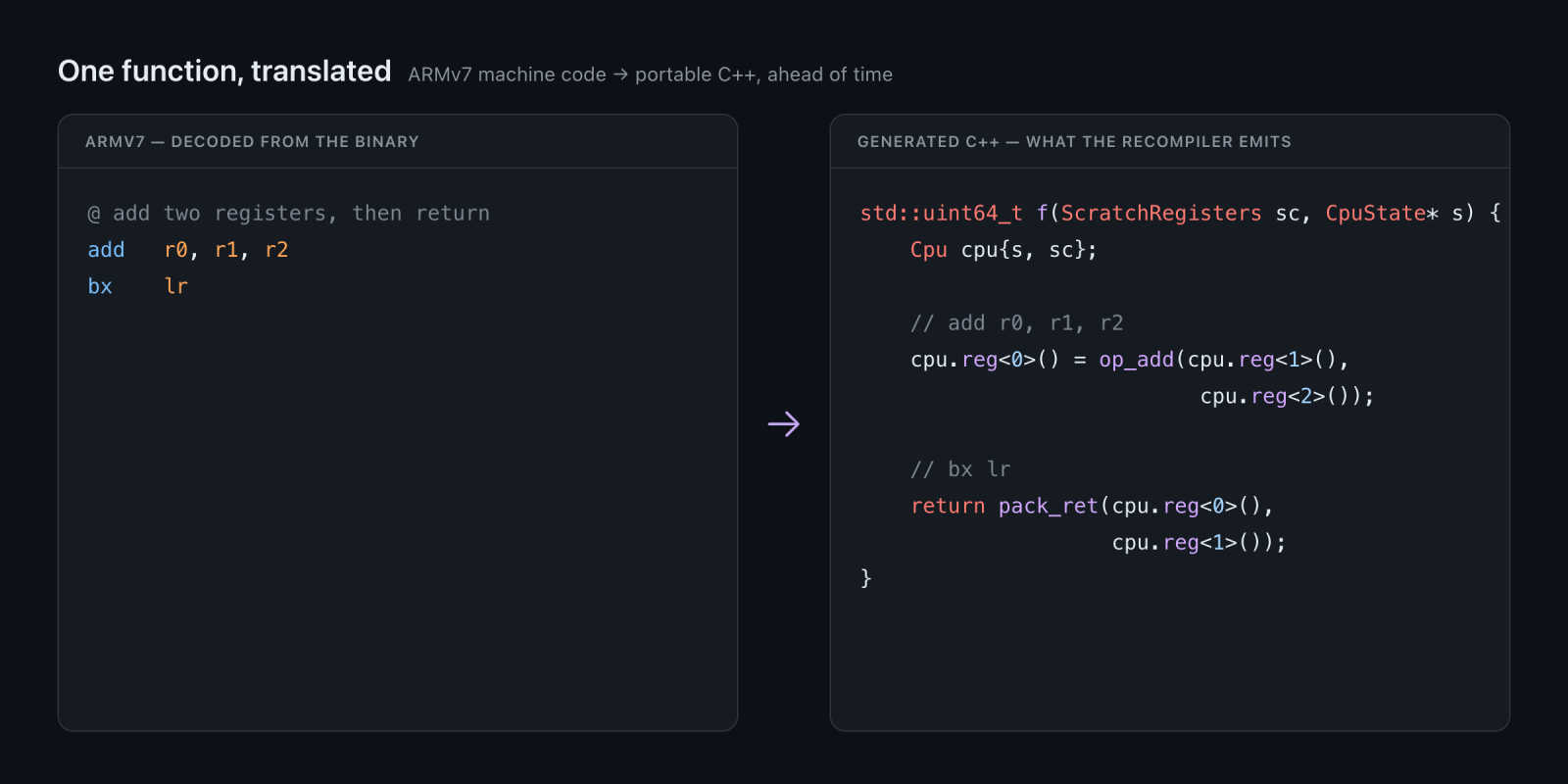This screenshot has width=1568, height=784.
Task: Click the comment '@ add two registers, then return'
Action: pyautogui.click(x=288, y=214)
